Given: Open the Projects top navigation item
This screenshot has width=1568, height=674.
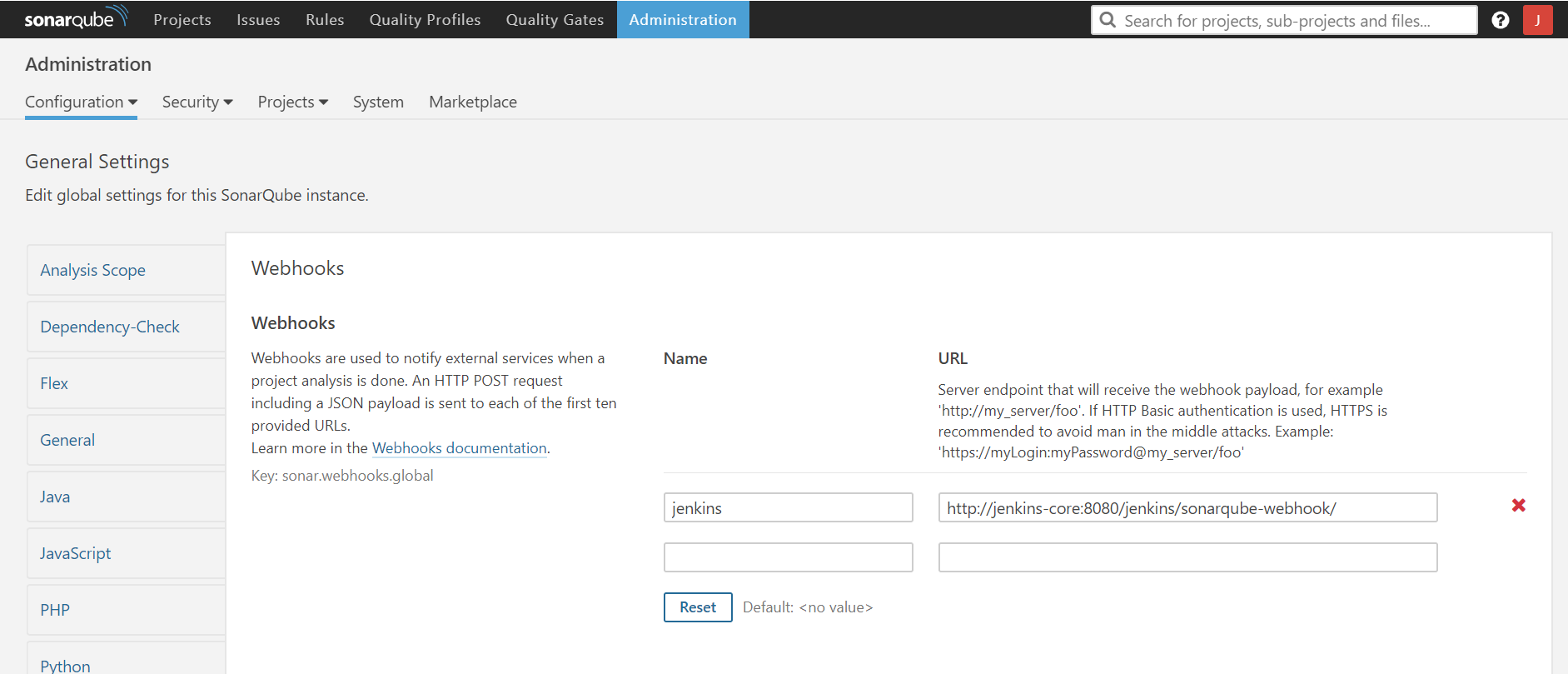Looking at the screenshot, I should pos(182,19).
